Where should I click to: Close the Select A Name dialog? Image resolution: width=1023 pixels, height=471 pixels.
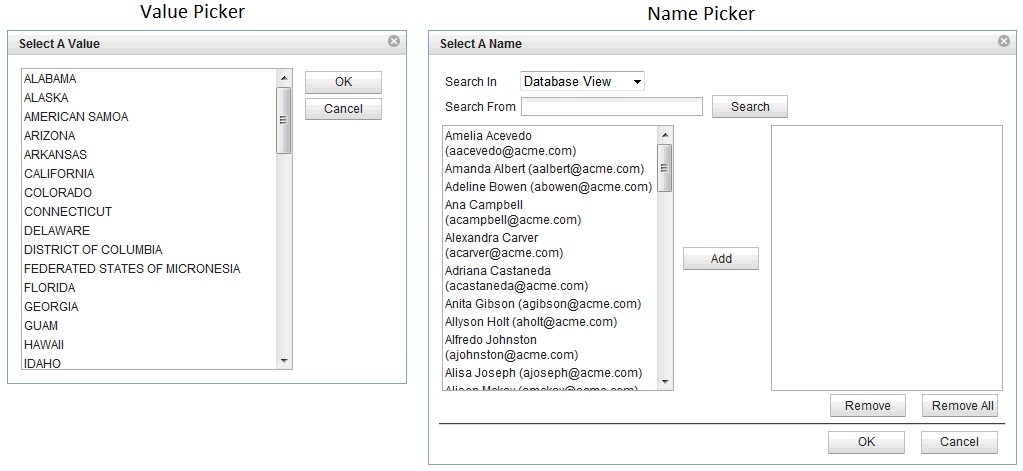(1004, 42)
